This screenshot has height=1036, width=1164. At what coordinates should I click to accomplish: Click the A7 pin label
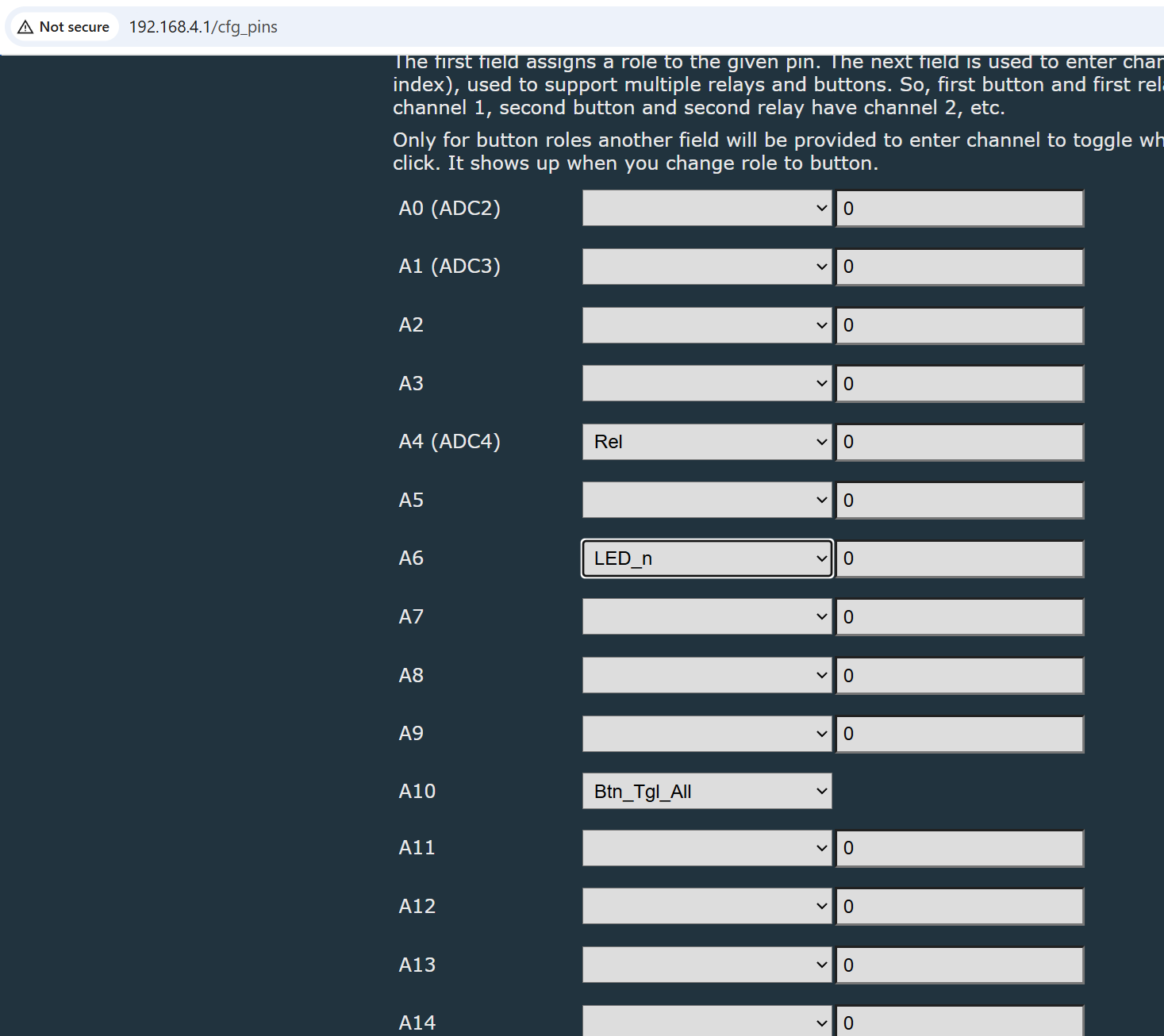(x=411, y=616)
